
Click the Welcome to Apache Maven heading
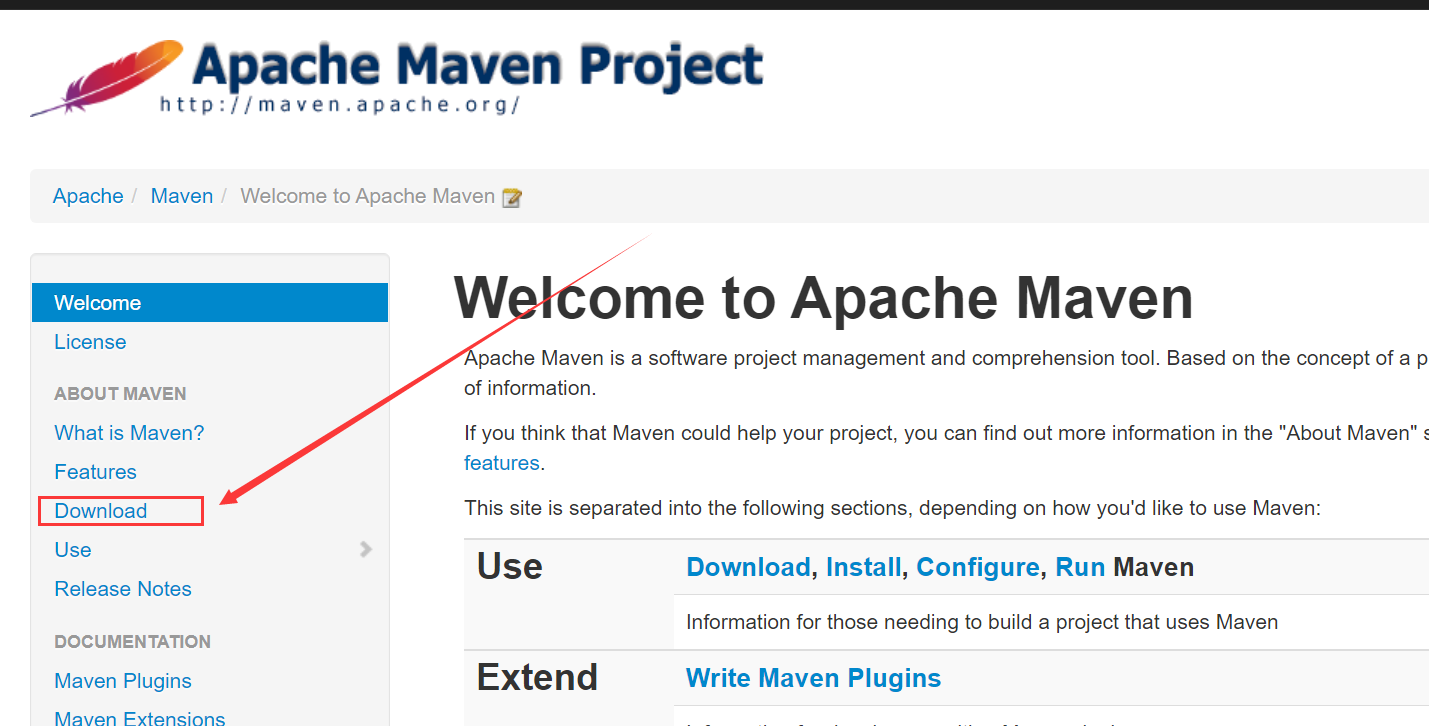point(824,298)
